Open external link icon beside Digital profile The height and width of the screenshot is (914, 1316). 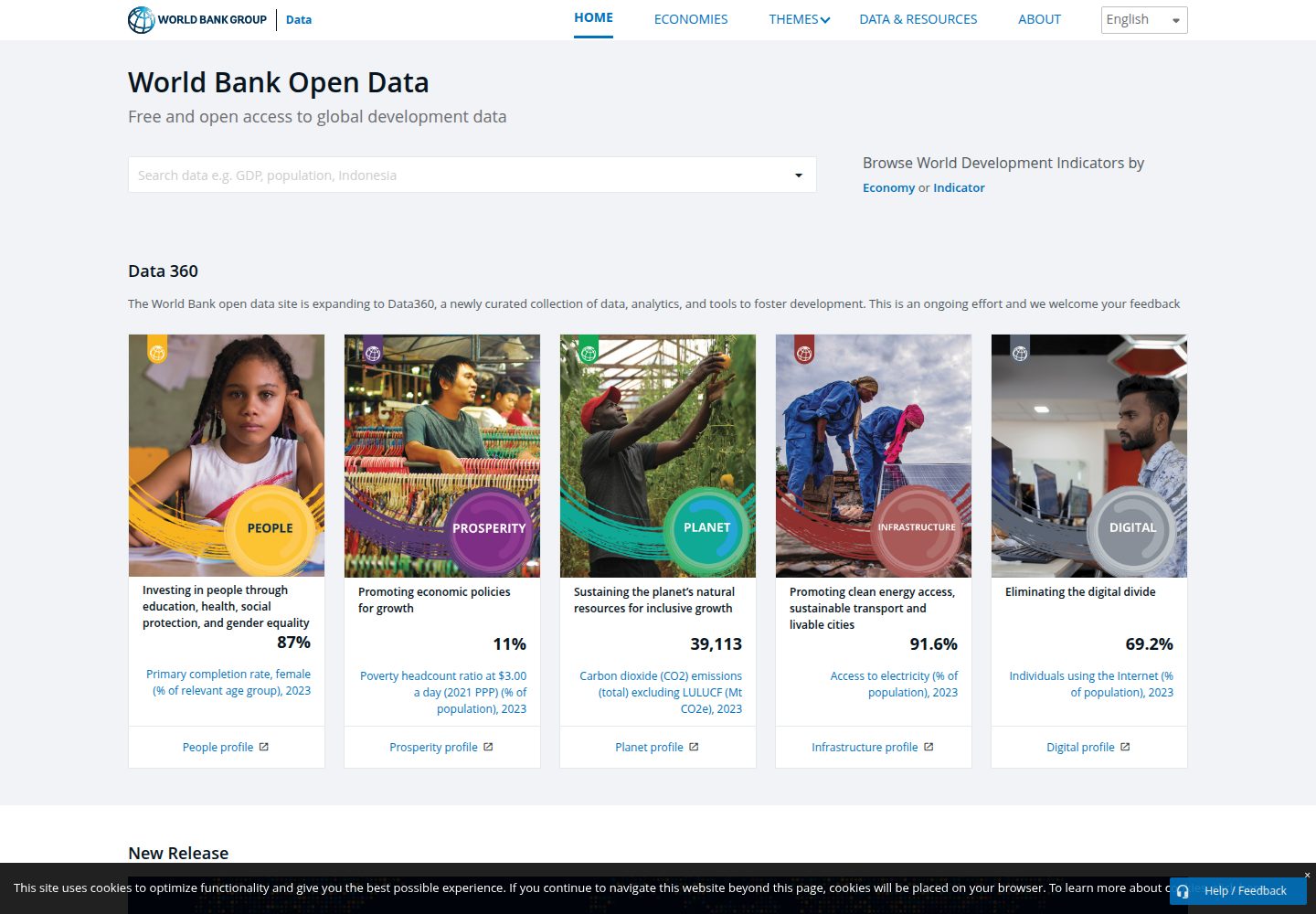[x=1125, y=747]
